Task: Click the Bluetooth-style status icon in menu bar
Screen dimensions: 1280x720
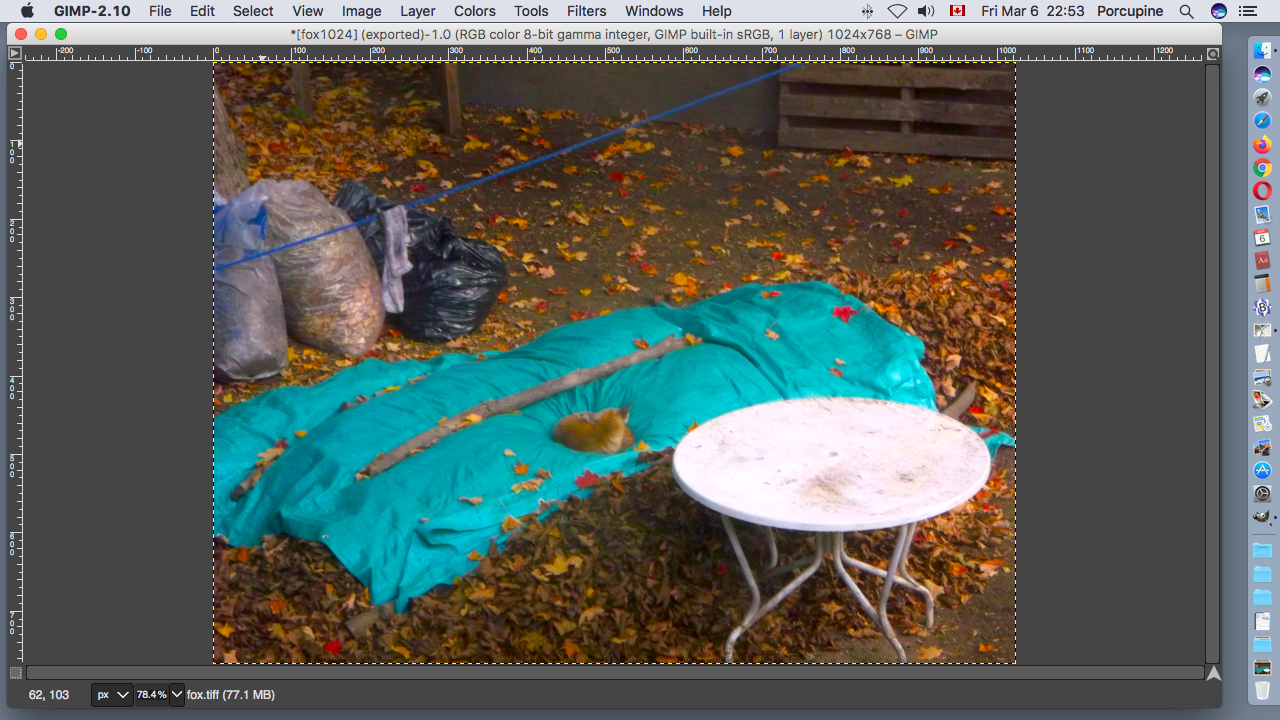Action: pos(867,11)
